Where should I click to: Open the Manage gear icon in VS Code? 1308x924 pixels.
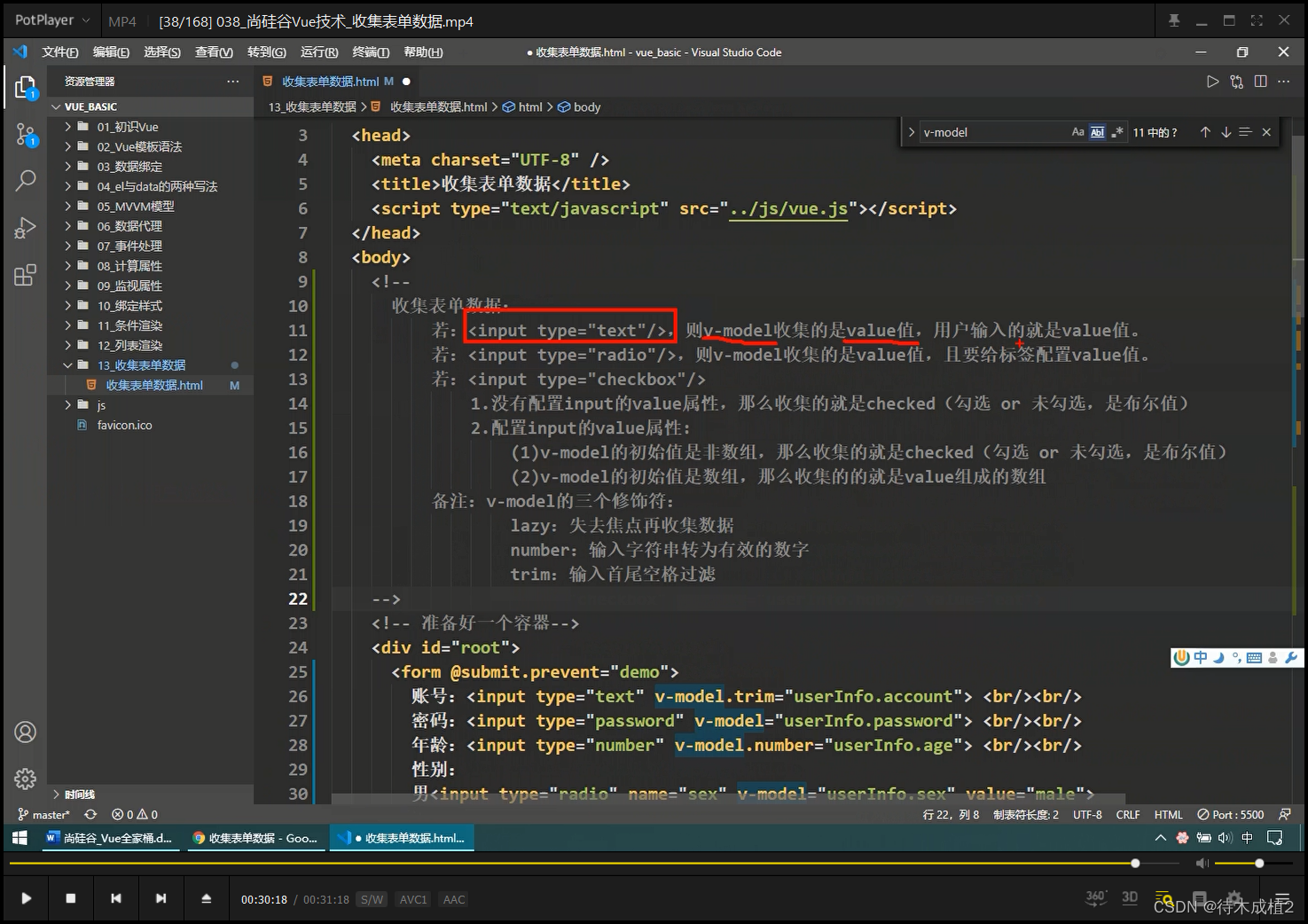25,779
